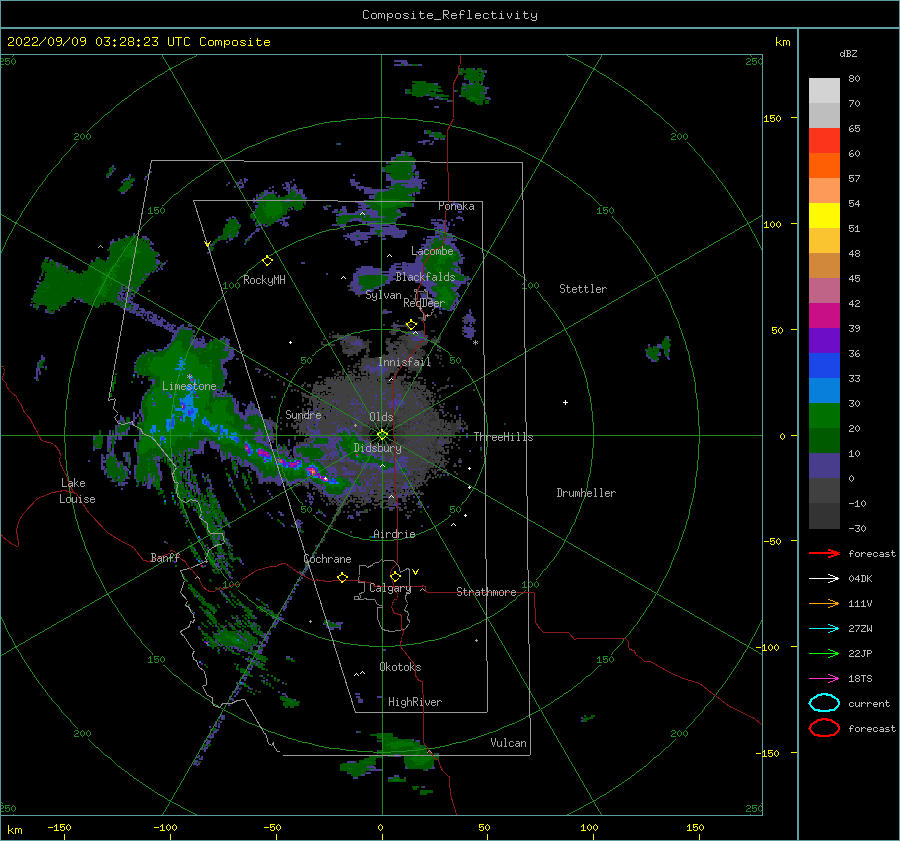Image resolution: width=900 pixels, height=841 pixels.
Task: Click the white plus marker east of ThreeHills
Action: click(x=565, y=402)
